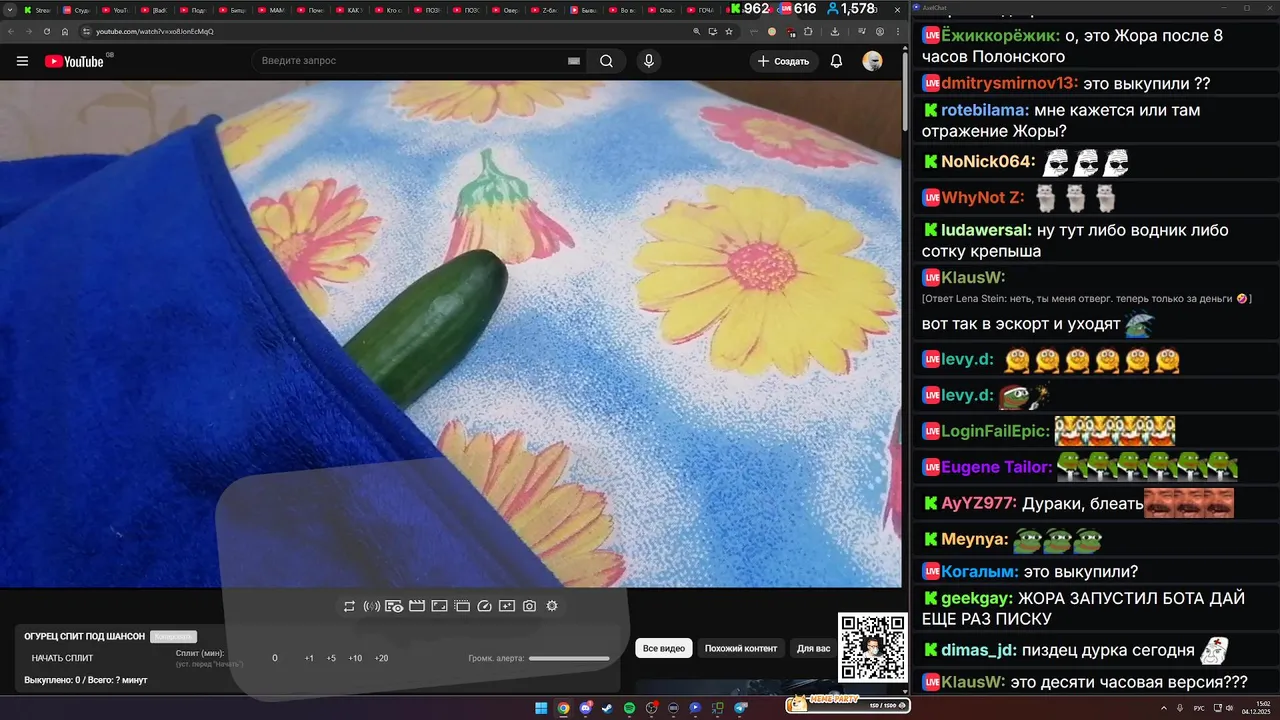Open Chrome from the taskbar

tap(563, 708)
